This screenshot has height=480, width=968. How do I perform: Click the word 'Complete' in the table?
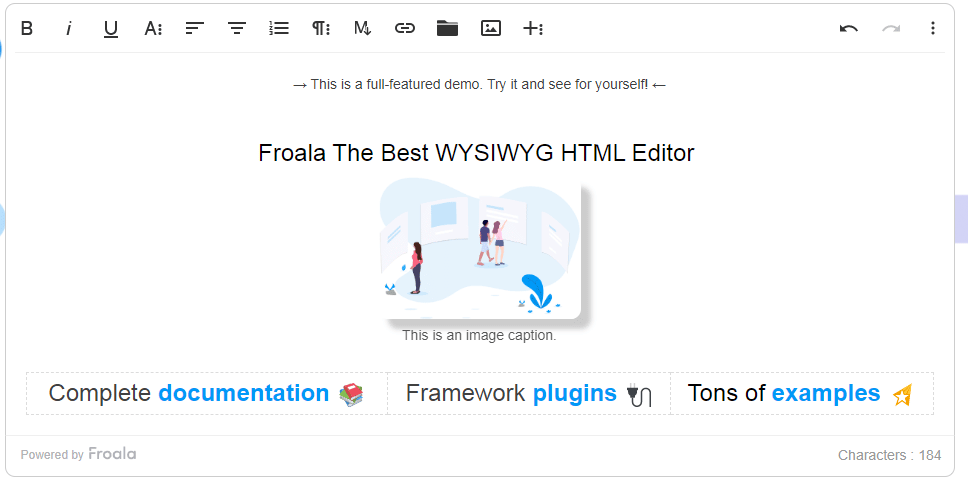pyautogui.click(x=99, y=393)
